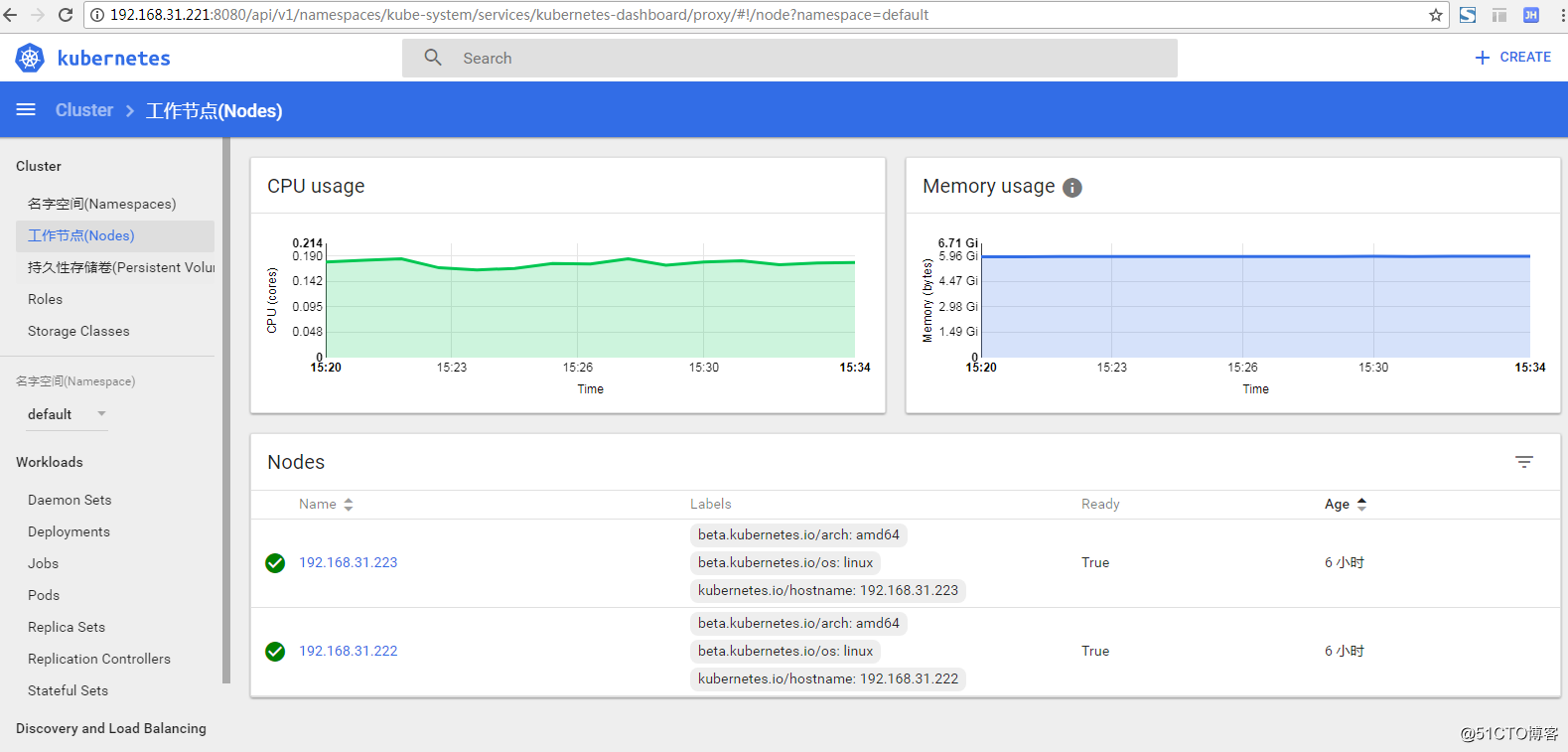1568x752 pixels.
Task: Open the Nodes table filter icon
Action: click(x=1524, y=462)
